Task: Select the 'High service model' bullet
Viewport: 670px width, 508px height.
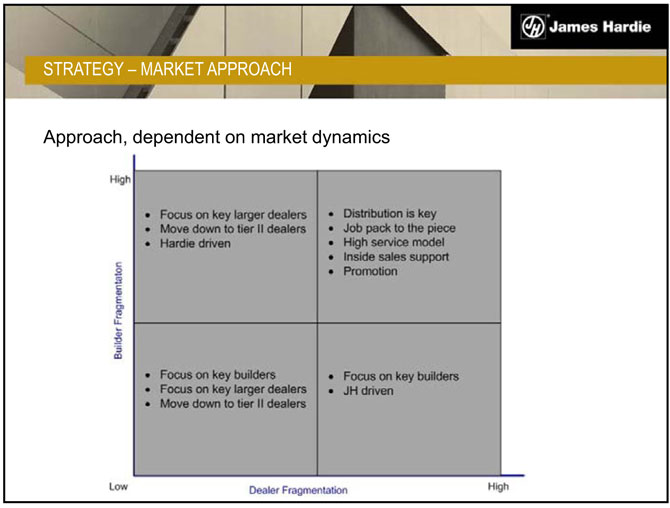Action: 393,242
